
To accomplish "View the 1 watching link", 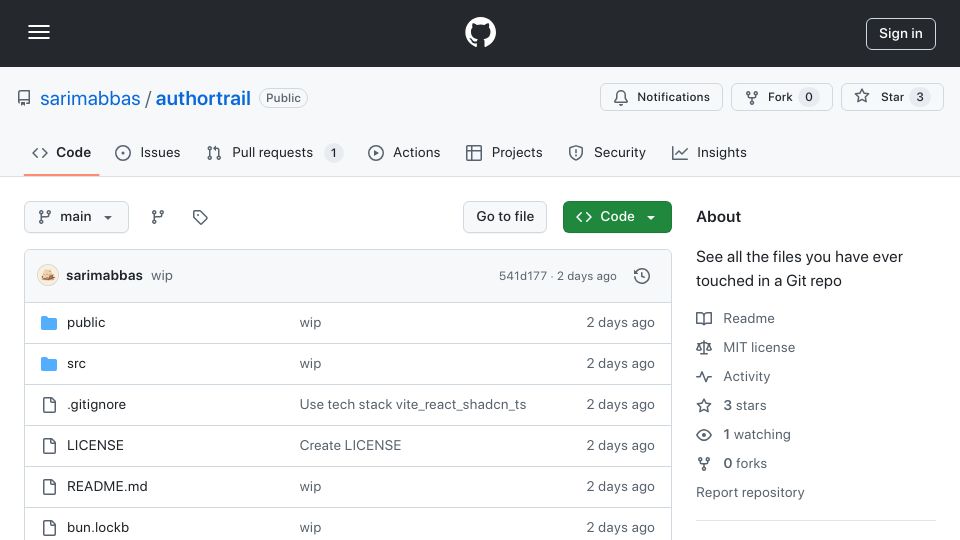I will (757, 435).
